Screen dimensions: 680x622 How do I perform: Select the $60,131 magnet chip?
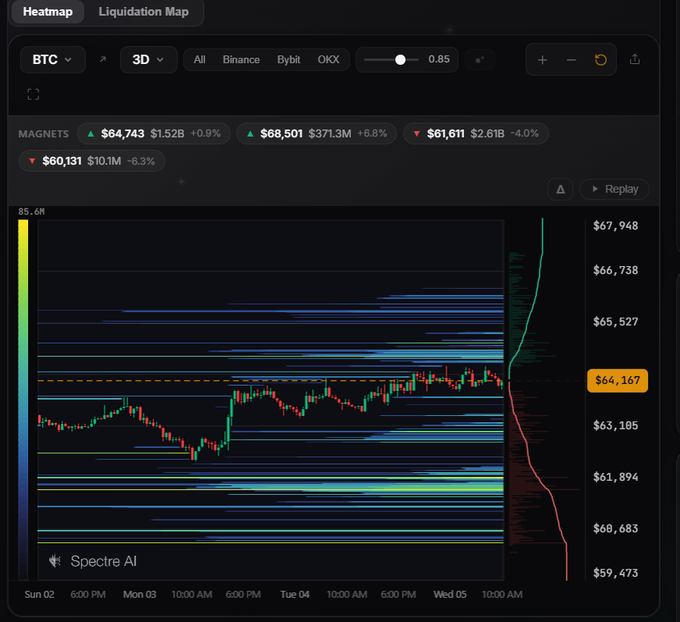coord(92,161)
